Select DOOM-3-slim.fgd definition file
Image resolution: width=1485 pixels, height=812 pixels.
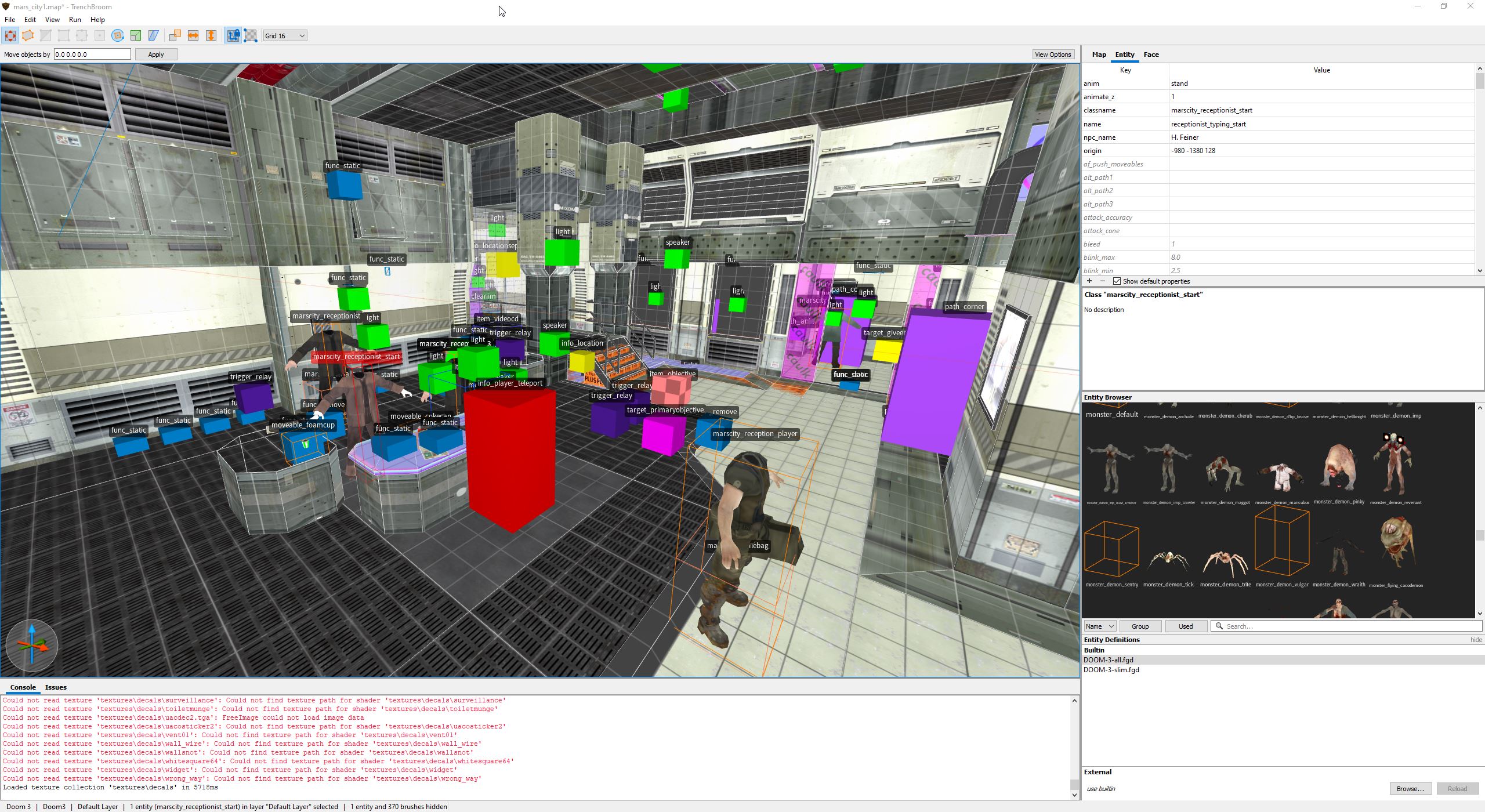(x=1111, y=670)
